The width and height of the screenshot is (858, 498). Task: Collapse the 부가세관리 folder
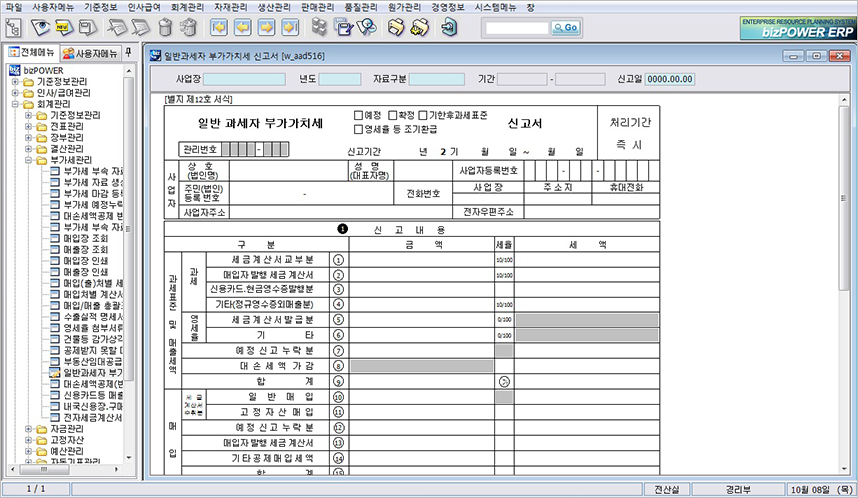click(x=28, y=160)
